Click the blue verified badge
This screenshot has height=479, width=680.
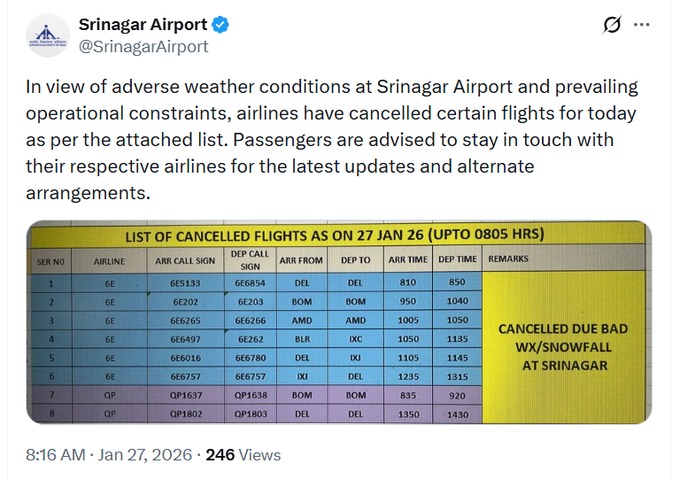point(224,25)
